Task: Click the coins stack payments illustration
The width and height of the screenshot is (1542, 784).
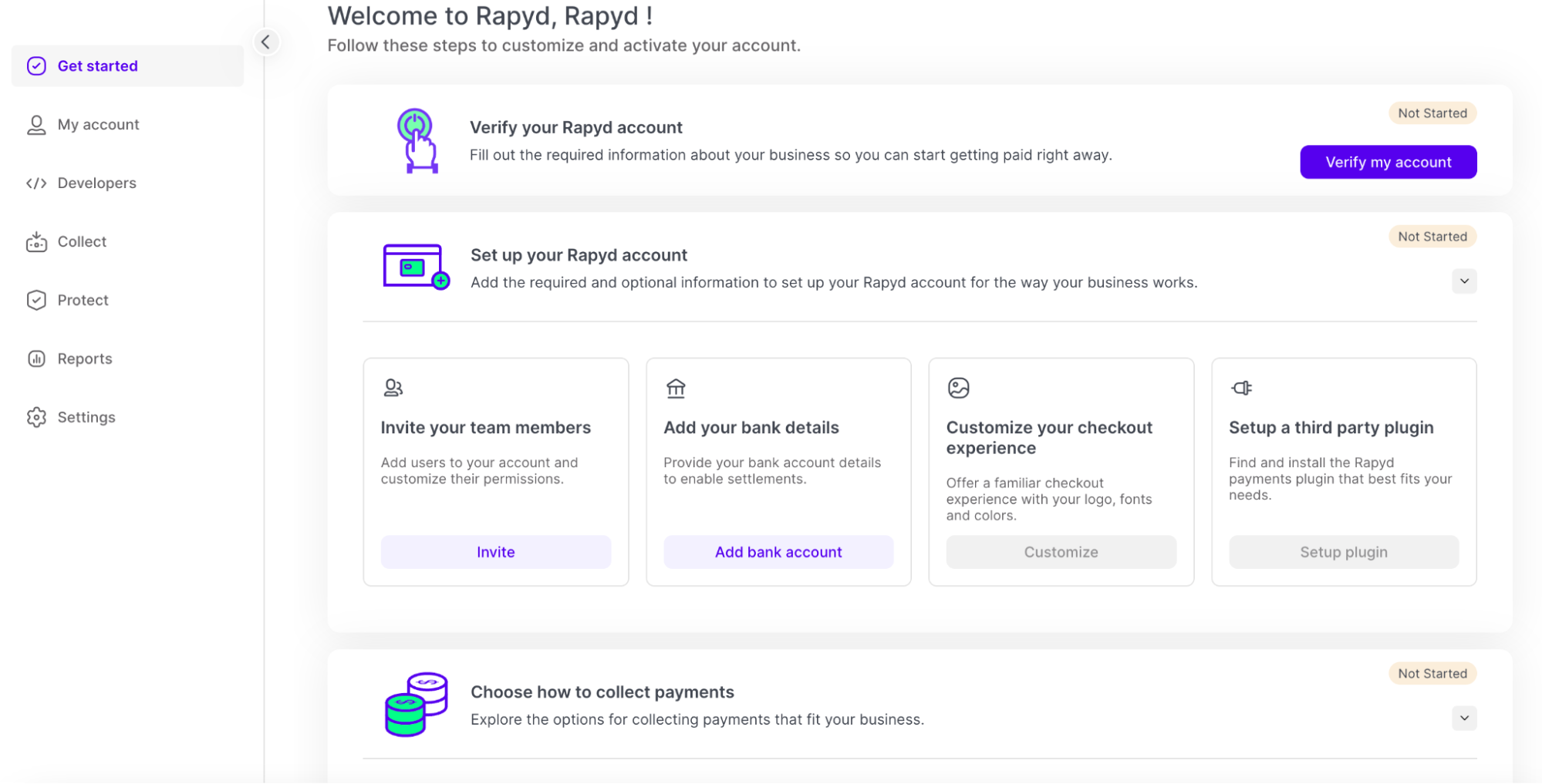Action: (416, 704)
